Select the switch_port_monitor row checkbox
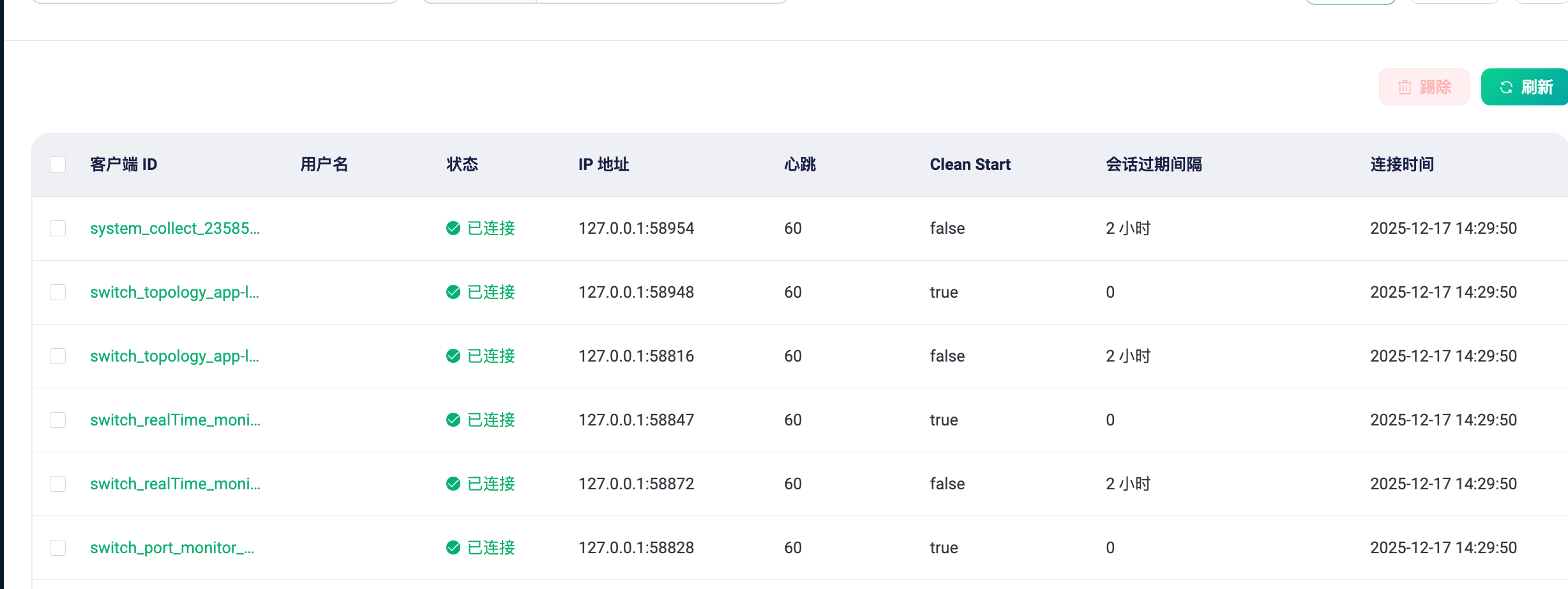The height and width of the screenshot is (589, 1568). 58,547
